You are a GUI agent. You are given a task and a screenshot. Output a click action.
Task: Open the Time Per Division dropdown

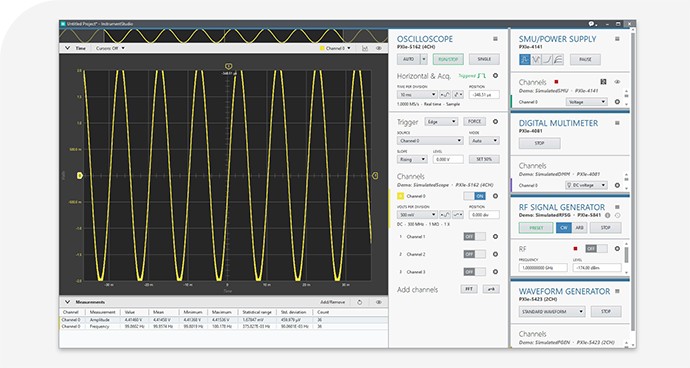[x=417, y=95]
